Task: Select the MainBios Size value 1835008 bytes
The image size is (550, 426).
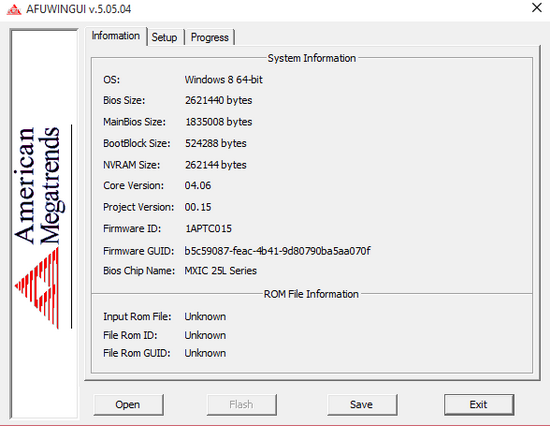Action: tap(219, 122)
